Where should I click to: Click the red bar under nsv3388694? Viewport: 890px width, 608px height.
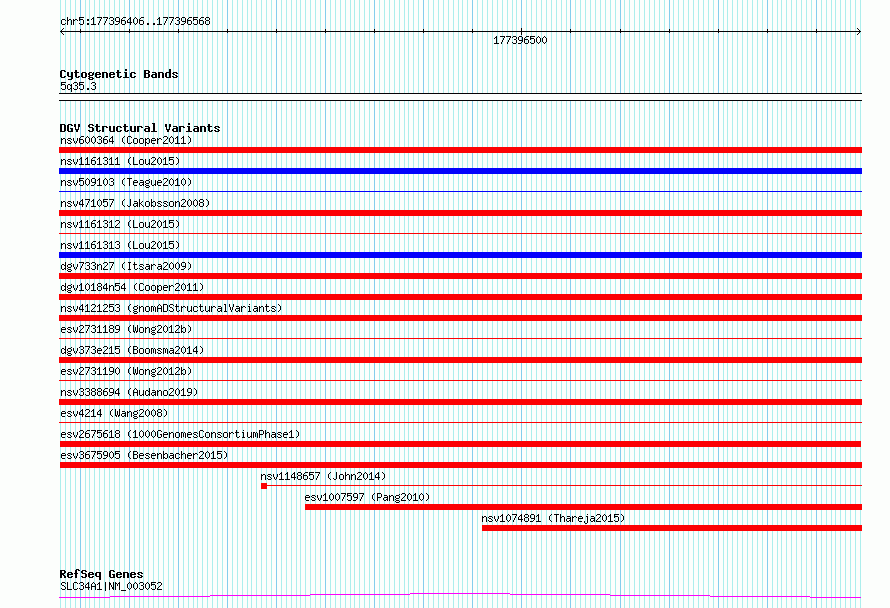point(460,402)
